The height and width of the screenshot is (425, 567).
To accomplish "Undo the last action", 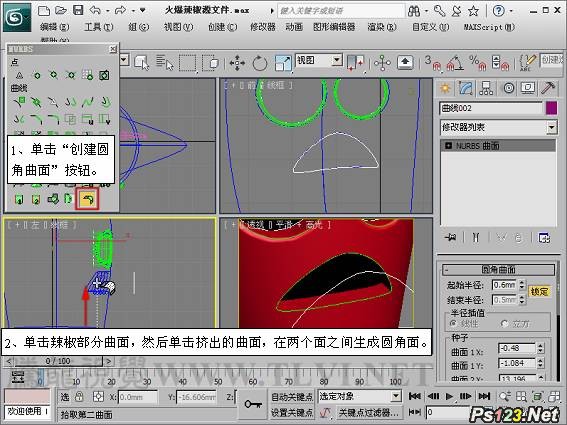I will 95,10.
